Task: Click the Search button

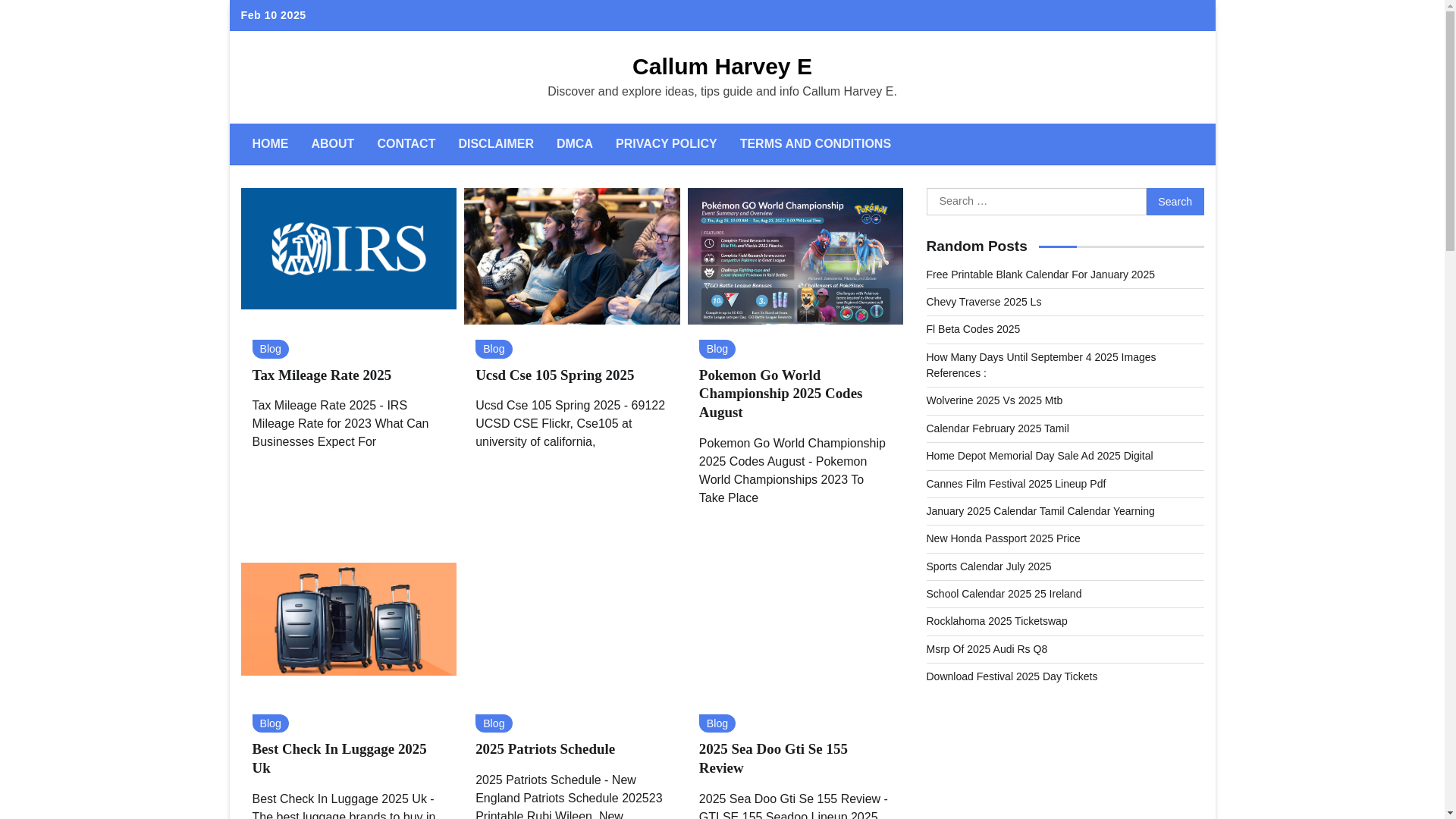Action: tap(1175, 202)
